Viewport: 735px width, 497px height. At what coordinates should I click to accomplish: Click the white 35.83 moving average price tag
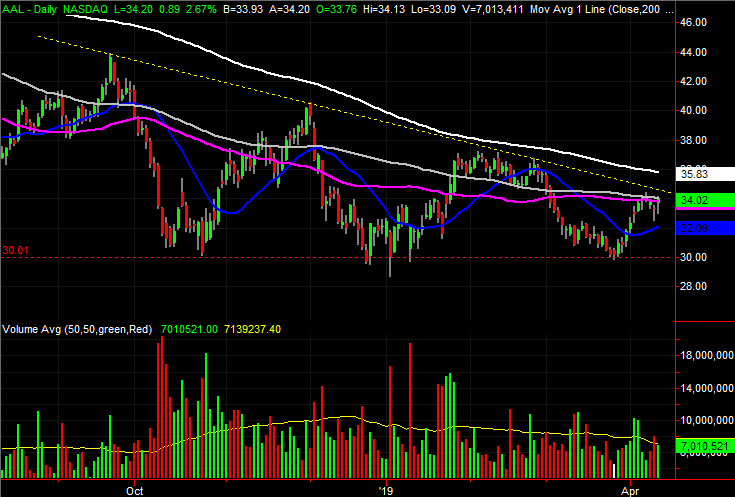(x=705, y=174)
